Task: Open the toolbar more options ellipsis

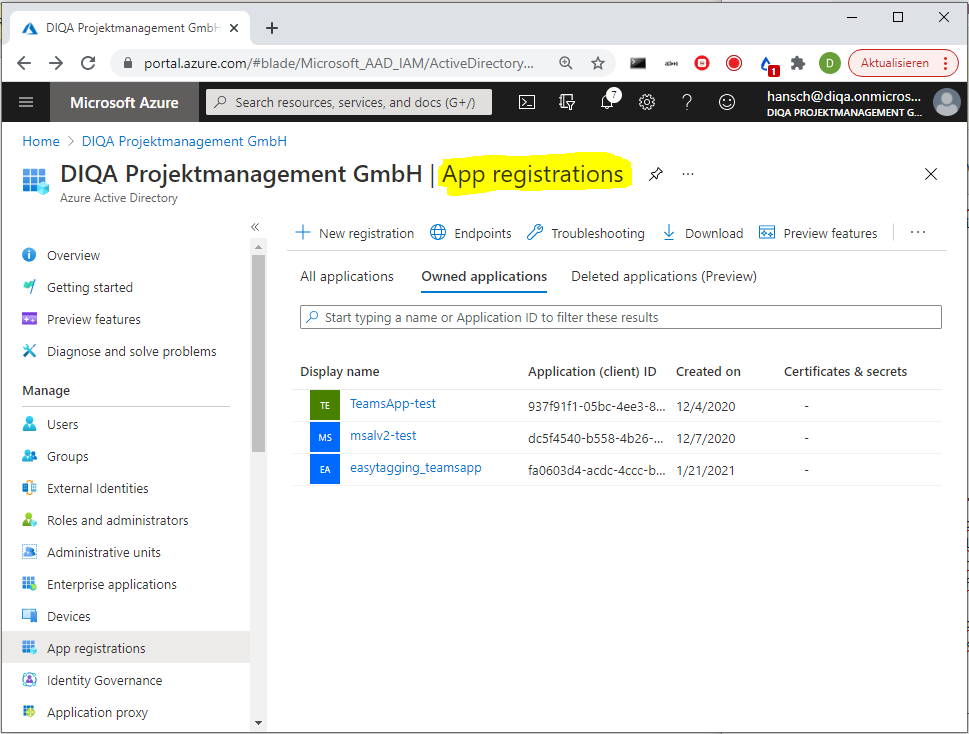Action: 918,233
